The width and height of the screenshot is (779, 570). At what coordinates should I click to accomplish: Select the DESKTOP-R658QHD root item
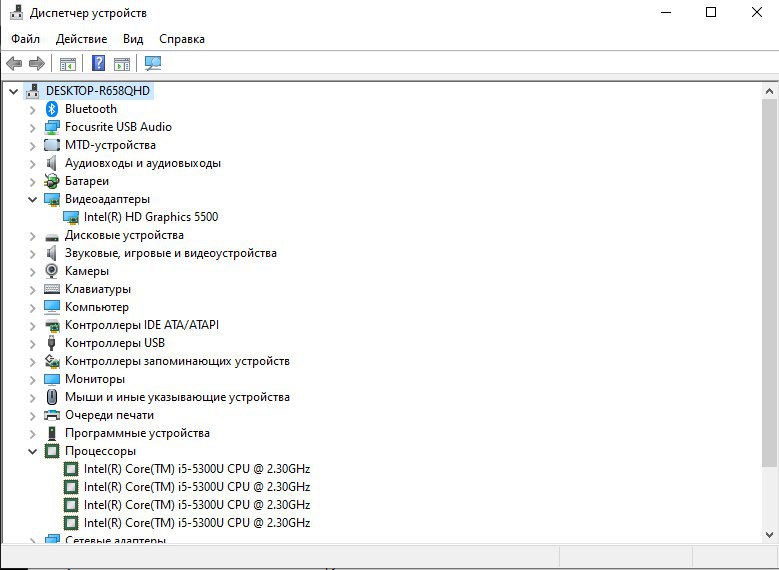click(x=98, y=91)
